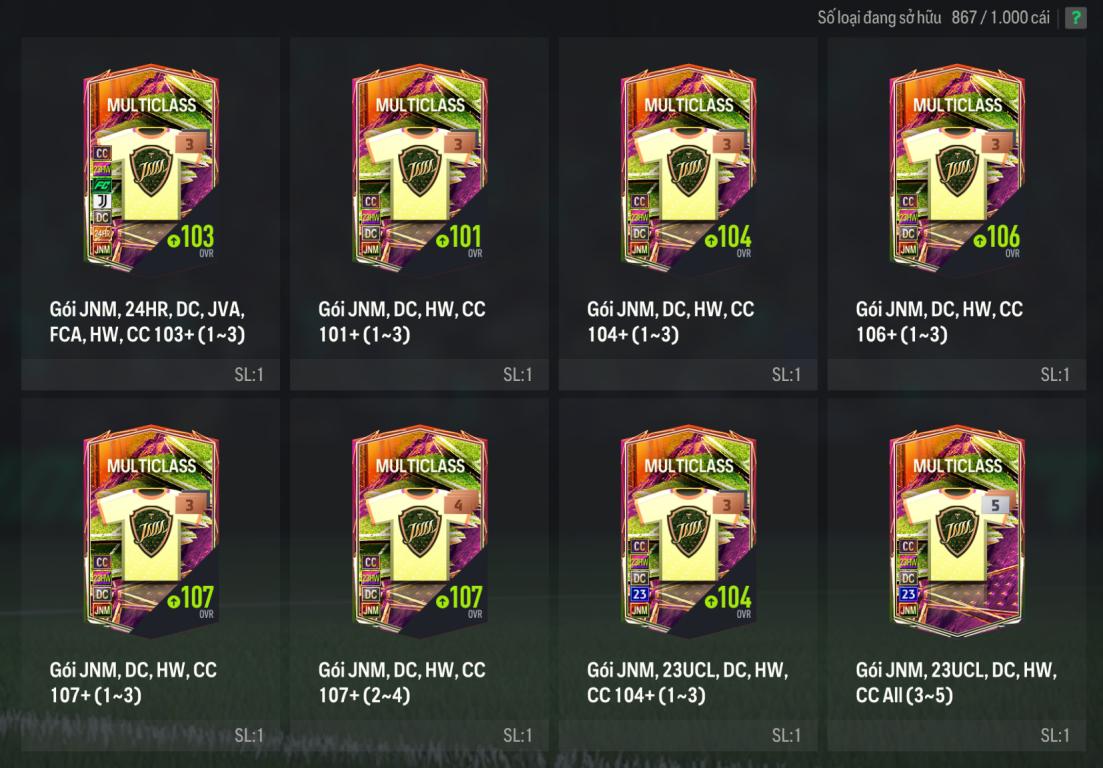
Task: Select the 106 OVR Multiclass pack card
Action: pos(957,167)
